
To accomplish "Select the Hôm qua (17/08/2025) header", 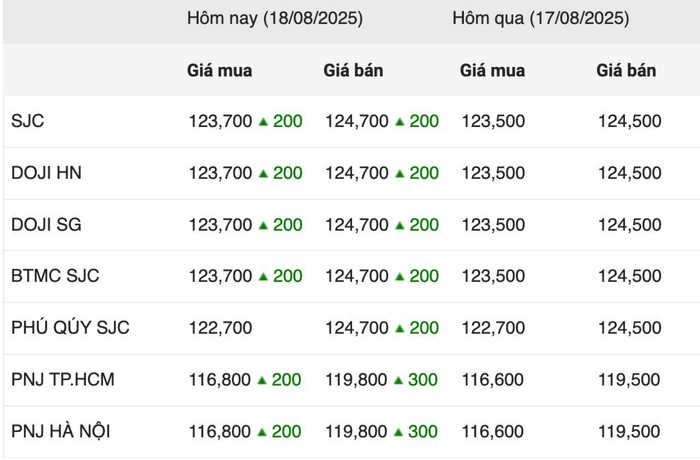I will [541, 18].
